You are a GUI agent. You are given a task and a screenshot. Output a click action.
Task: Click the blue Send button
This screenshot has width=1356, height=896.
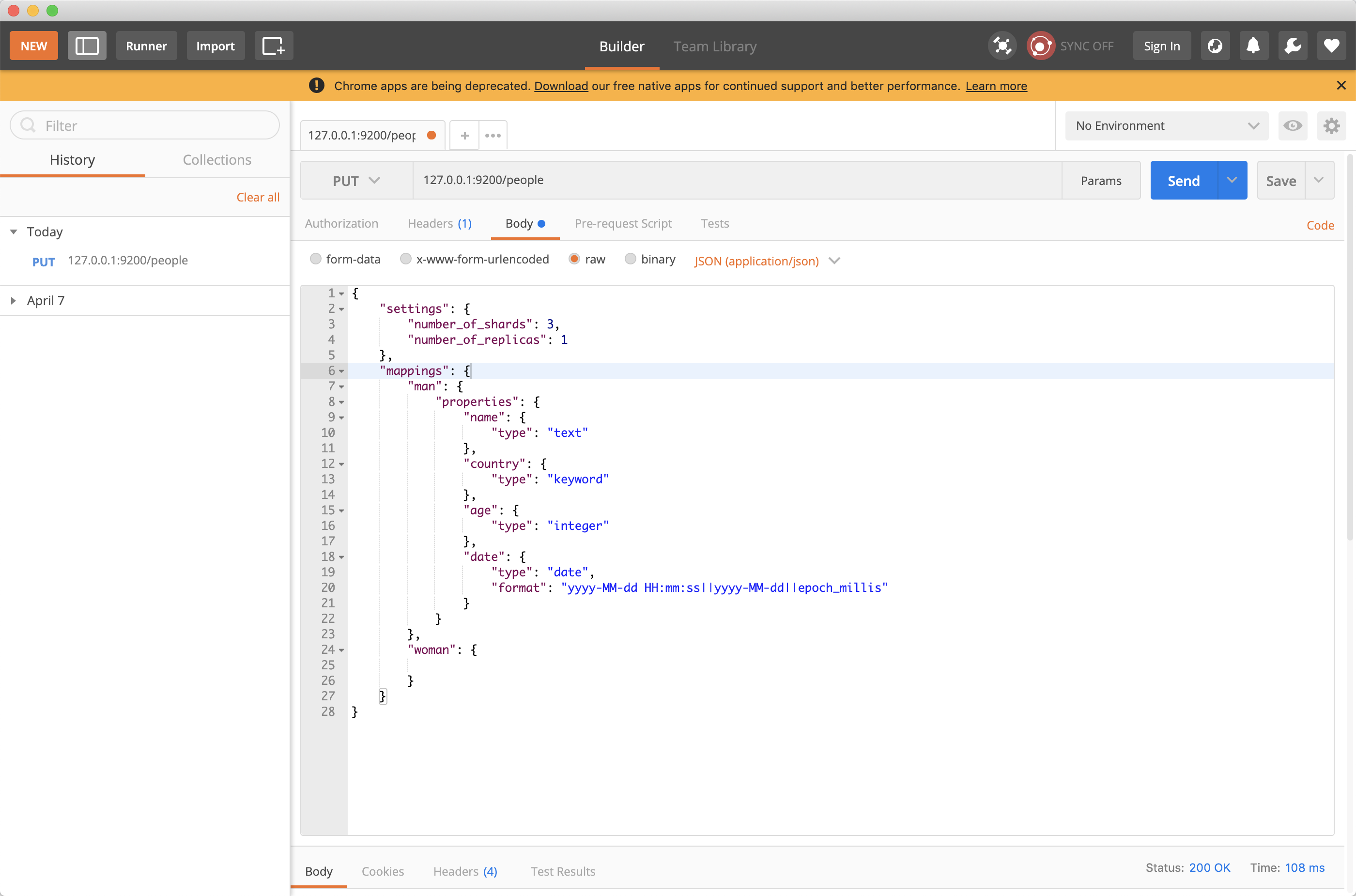click(x=1183, y=181)
